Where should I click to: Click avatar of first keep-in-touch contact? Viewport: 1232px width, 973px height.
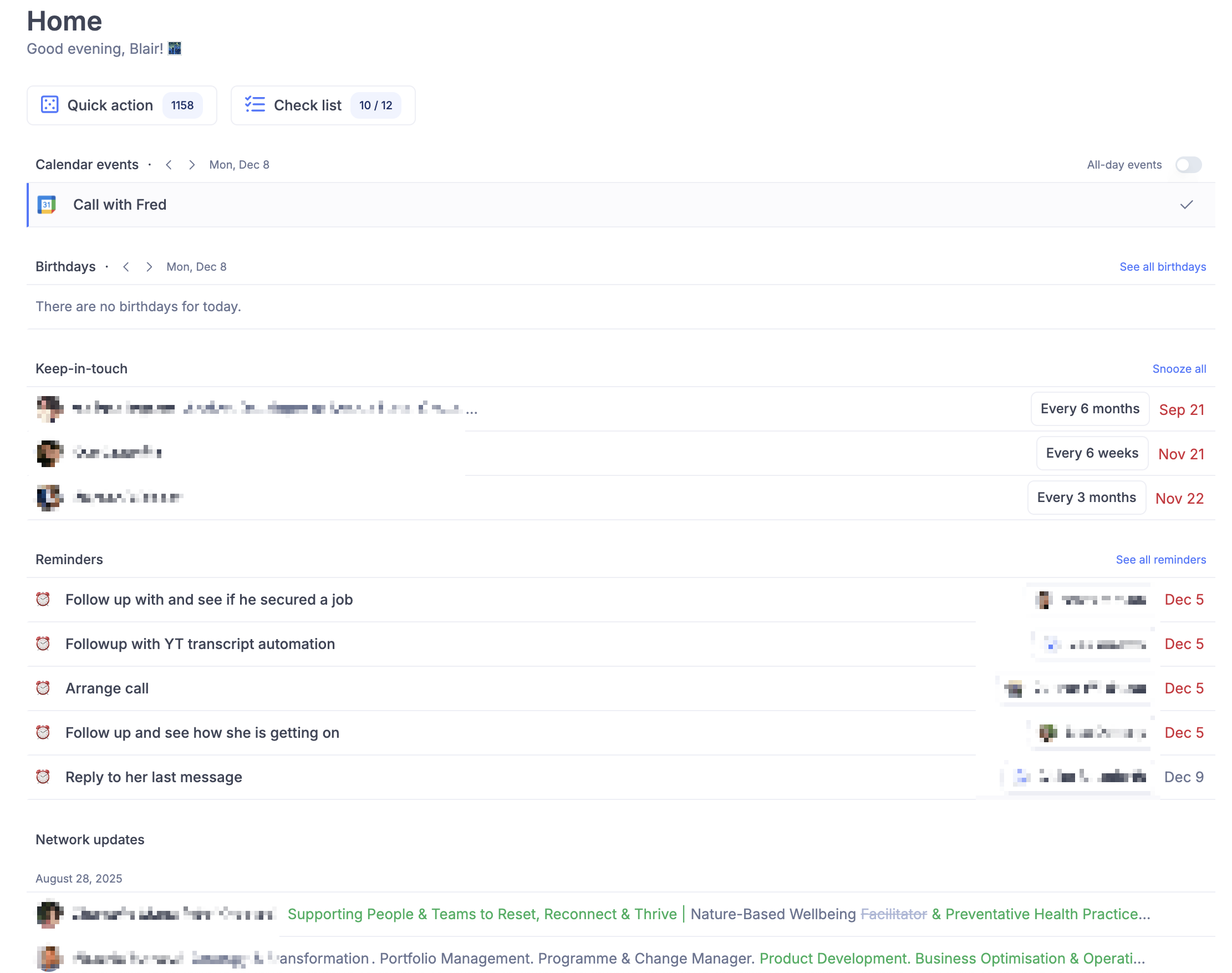point(49,408)
